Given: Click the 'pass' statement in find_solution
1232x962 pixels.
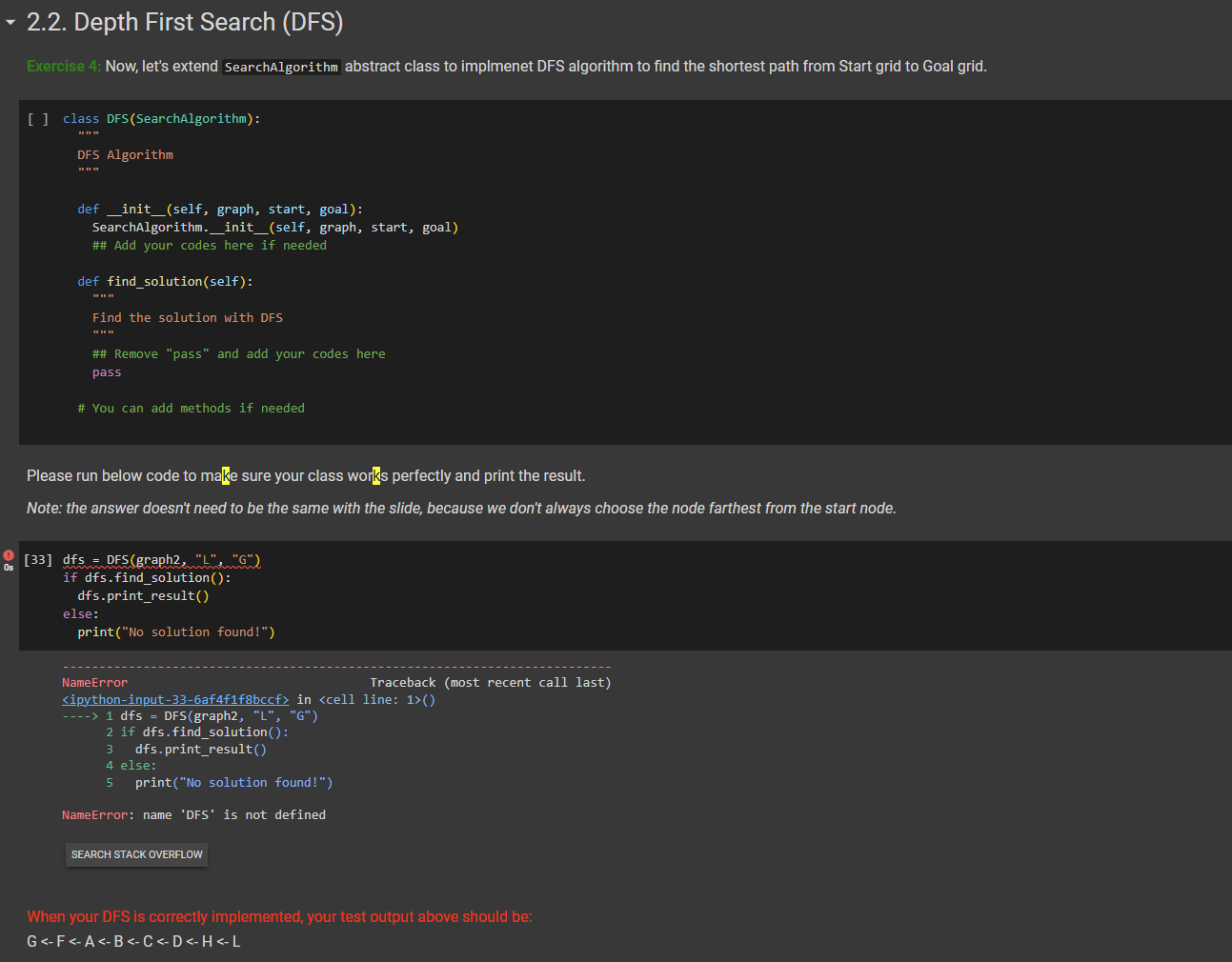Looking at the screenshot, I should click(x=107, y=372).
